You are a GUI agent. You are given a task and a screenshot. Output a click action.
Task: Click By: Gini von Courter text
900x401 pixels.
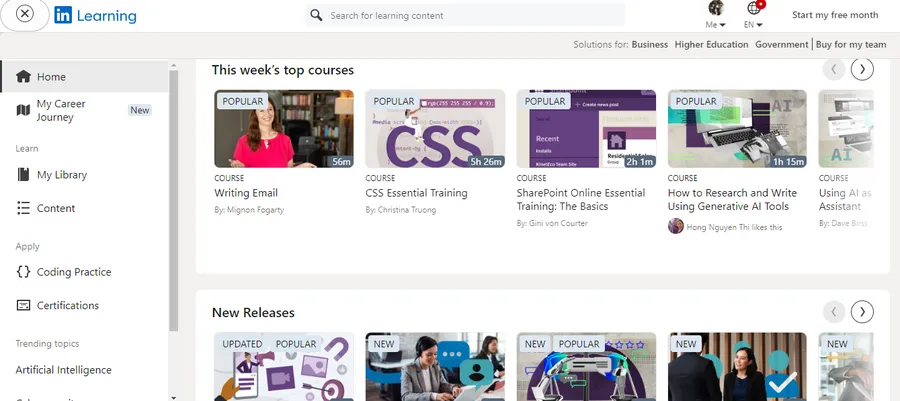click(552, 223)
